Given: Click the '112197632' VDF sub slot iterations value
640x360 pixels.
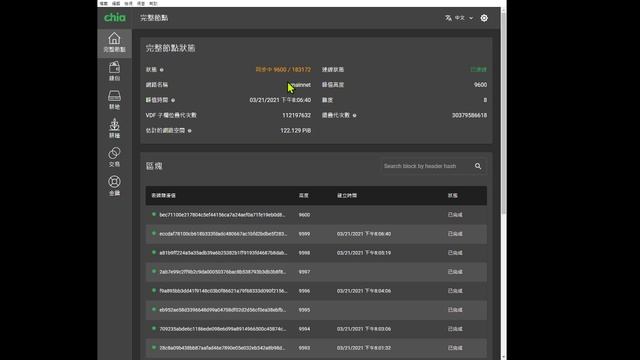Looking at the screenshot, I should (296, 116).
